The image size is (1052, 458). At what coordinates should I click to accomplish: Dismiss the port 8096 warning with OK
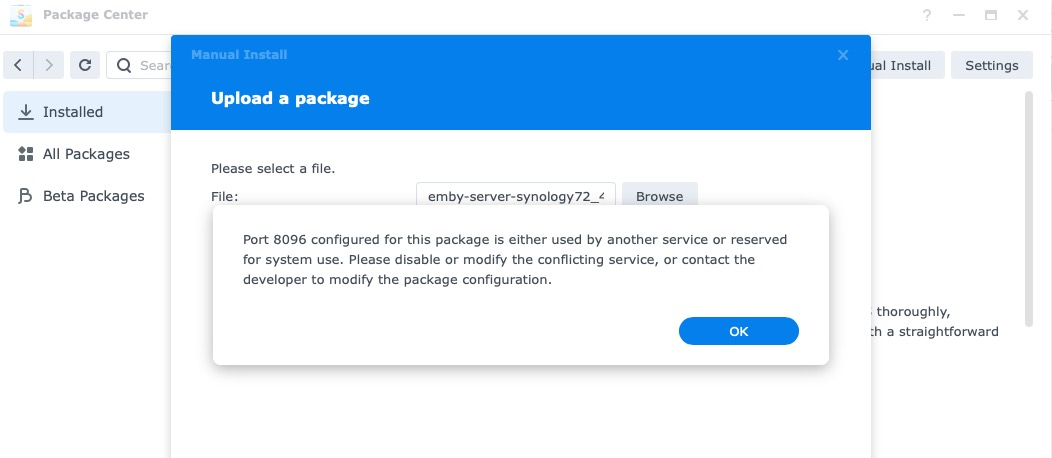[739, 331]
